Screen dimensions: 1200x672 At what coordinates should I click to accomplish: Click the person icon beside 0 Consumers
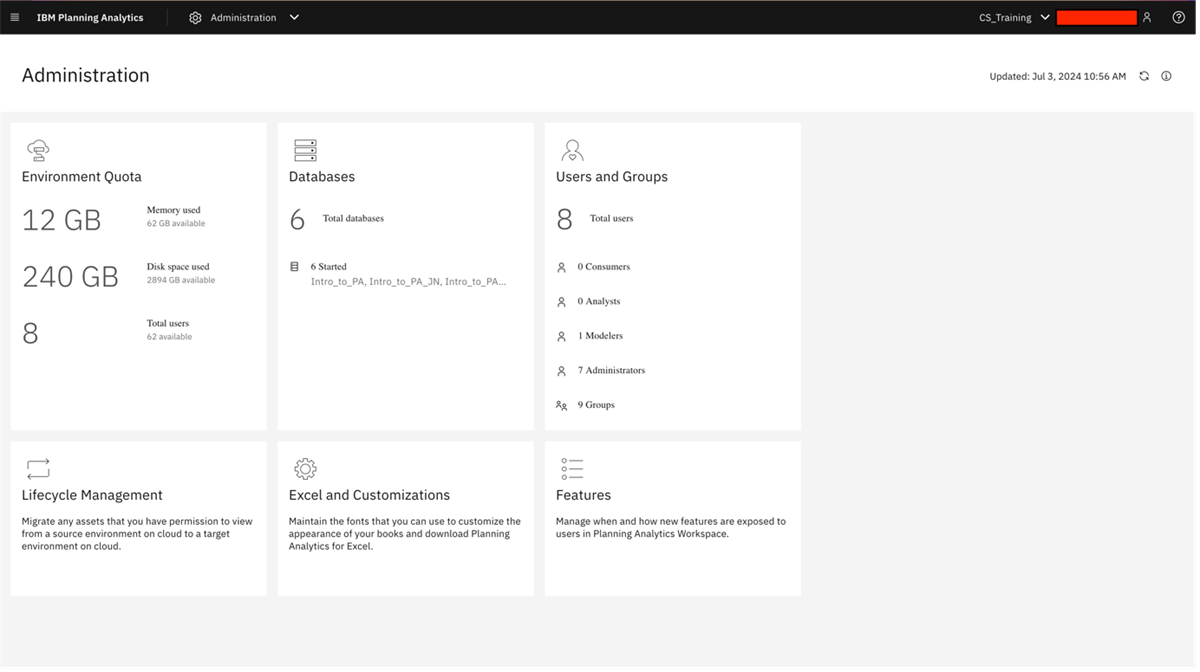click(x=561, y=267)
